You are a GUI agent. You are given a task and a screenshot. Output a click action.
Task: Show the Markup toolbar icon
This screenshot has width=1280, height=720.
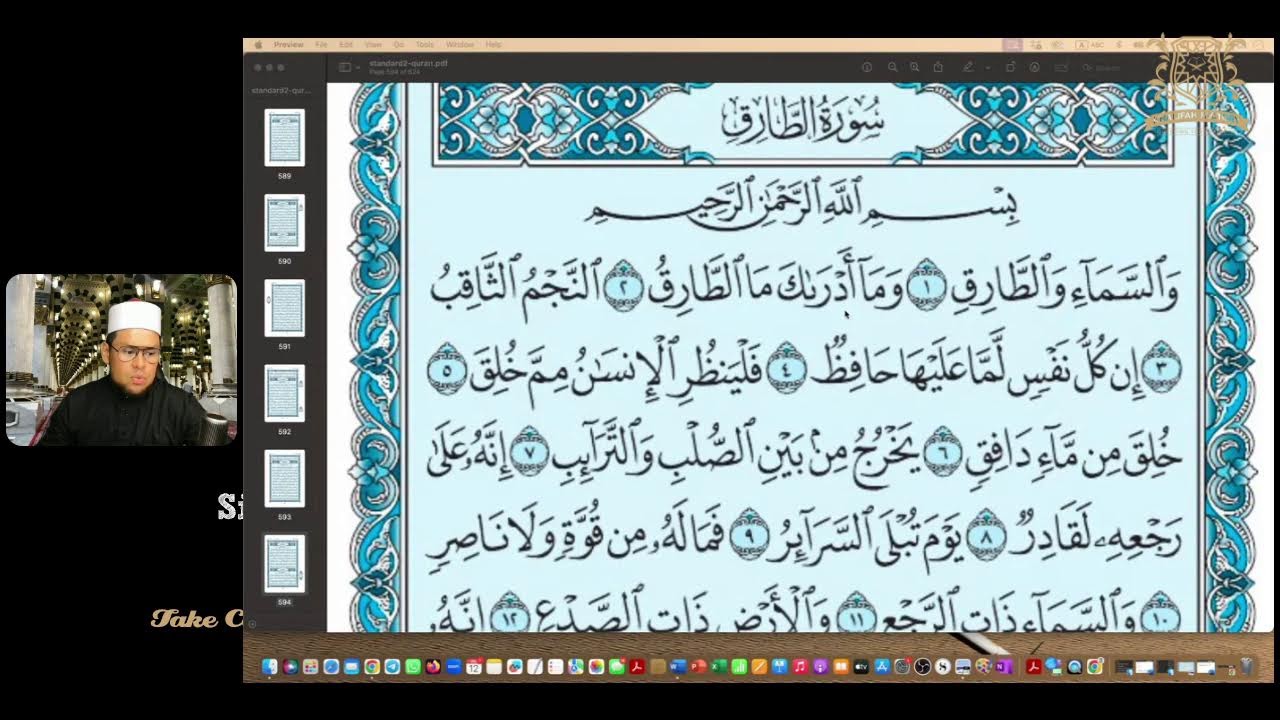click(x=1034, y=67)
